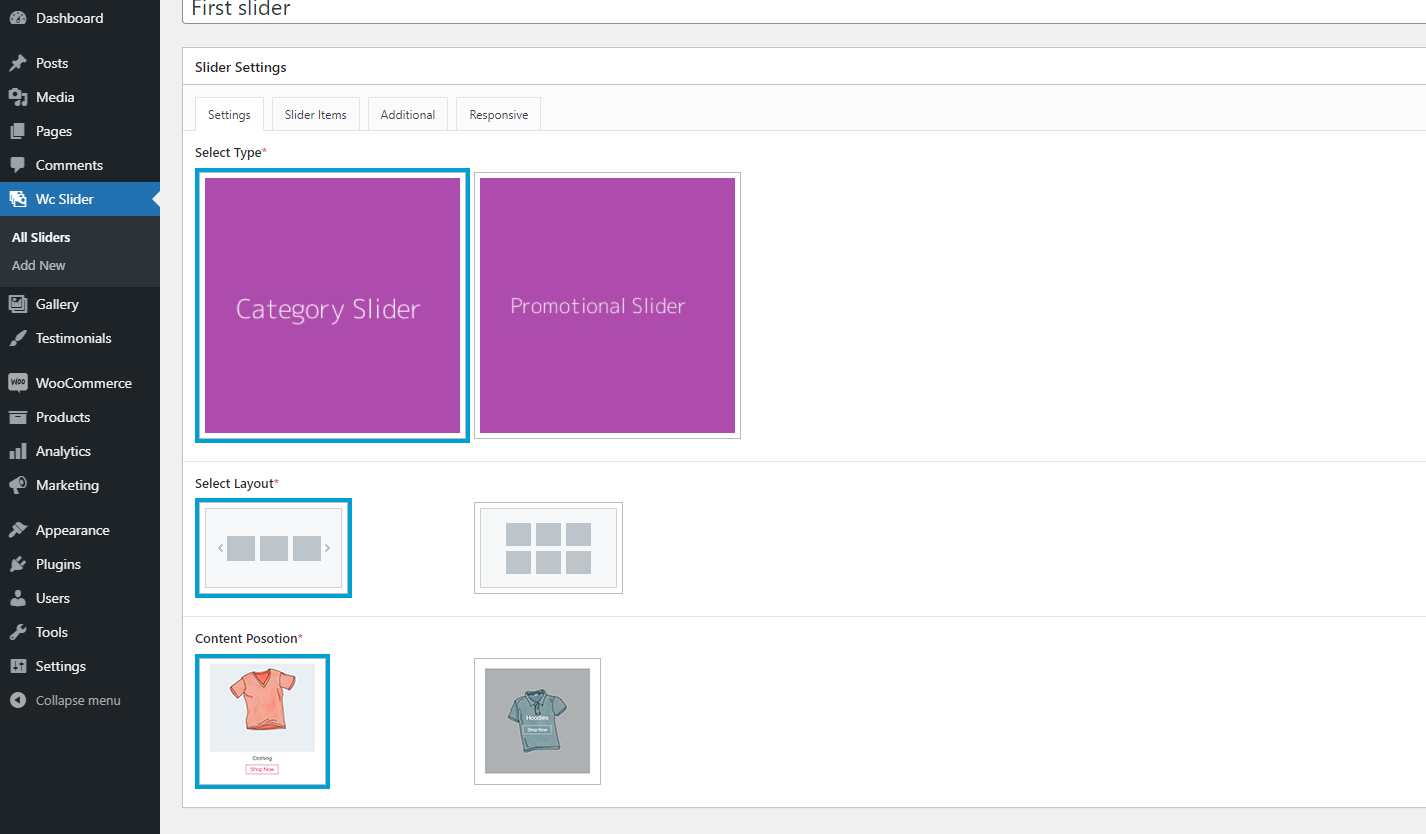
Task: Select the Wc Slider menu label
Action: click(x=65, y=199)
